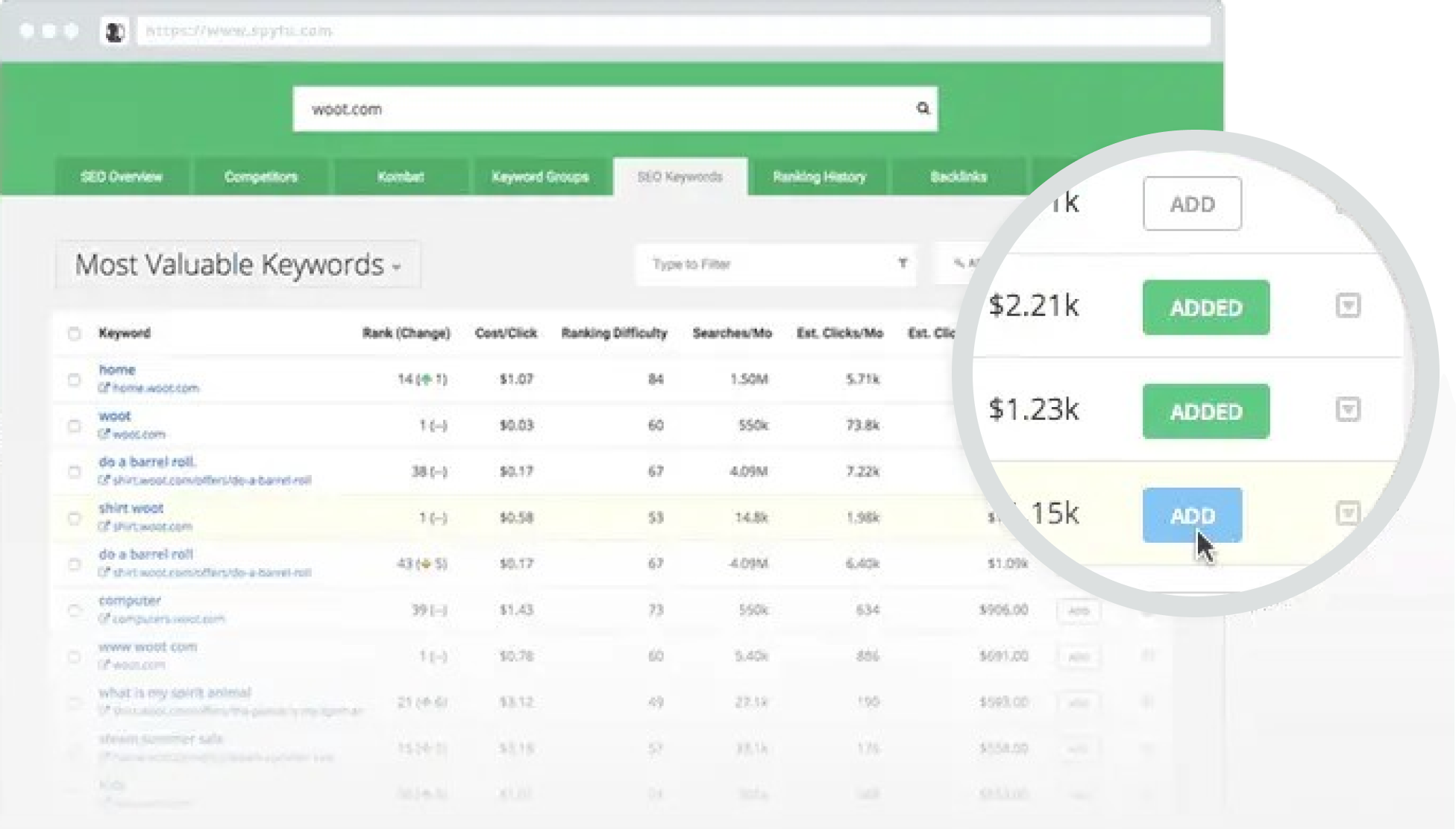
Task: Open external link icon beside shirt.woot.com
Action: (104, 526)
